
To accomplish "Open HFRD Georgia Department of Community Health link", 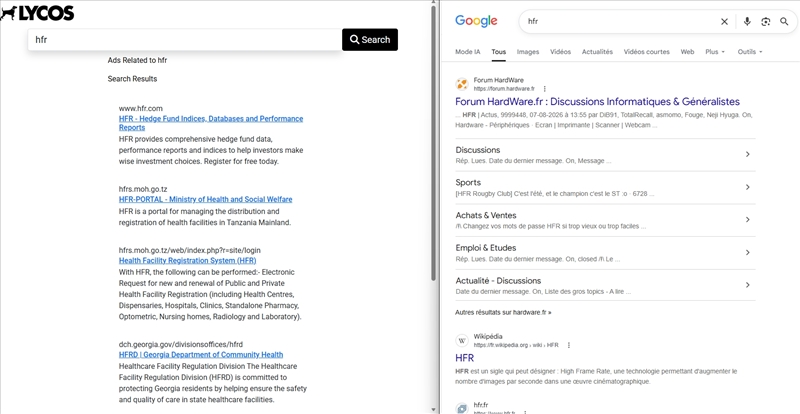I will (201, 354).
